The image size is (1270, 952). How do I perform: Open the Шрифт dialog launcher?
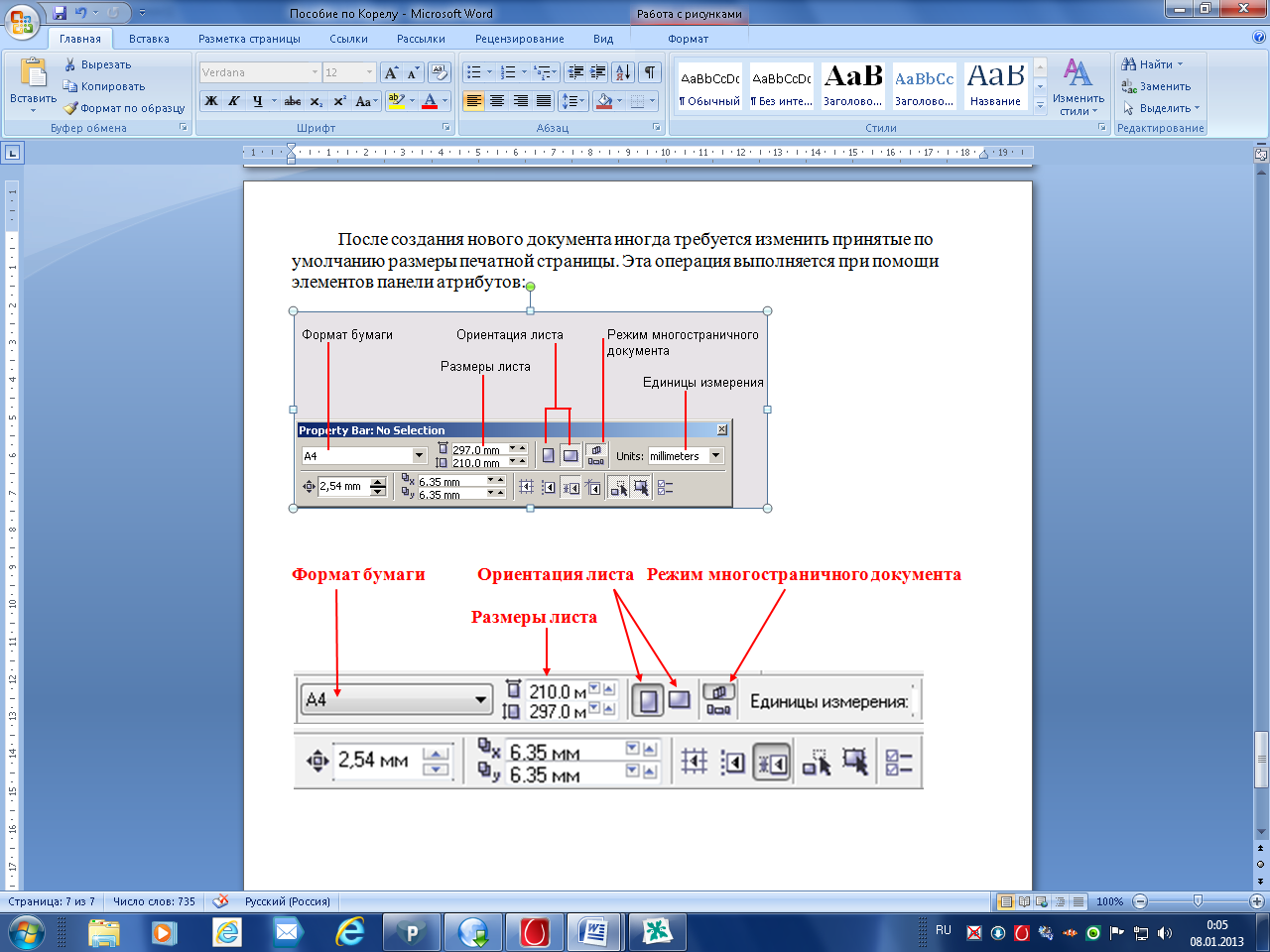click(x=445, y=128)
